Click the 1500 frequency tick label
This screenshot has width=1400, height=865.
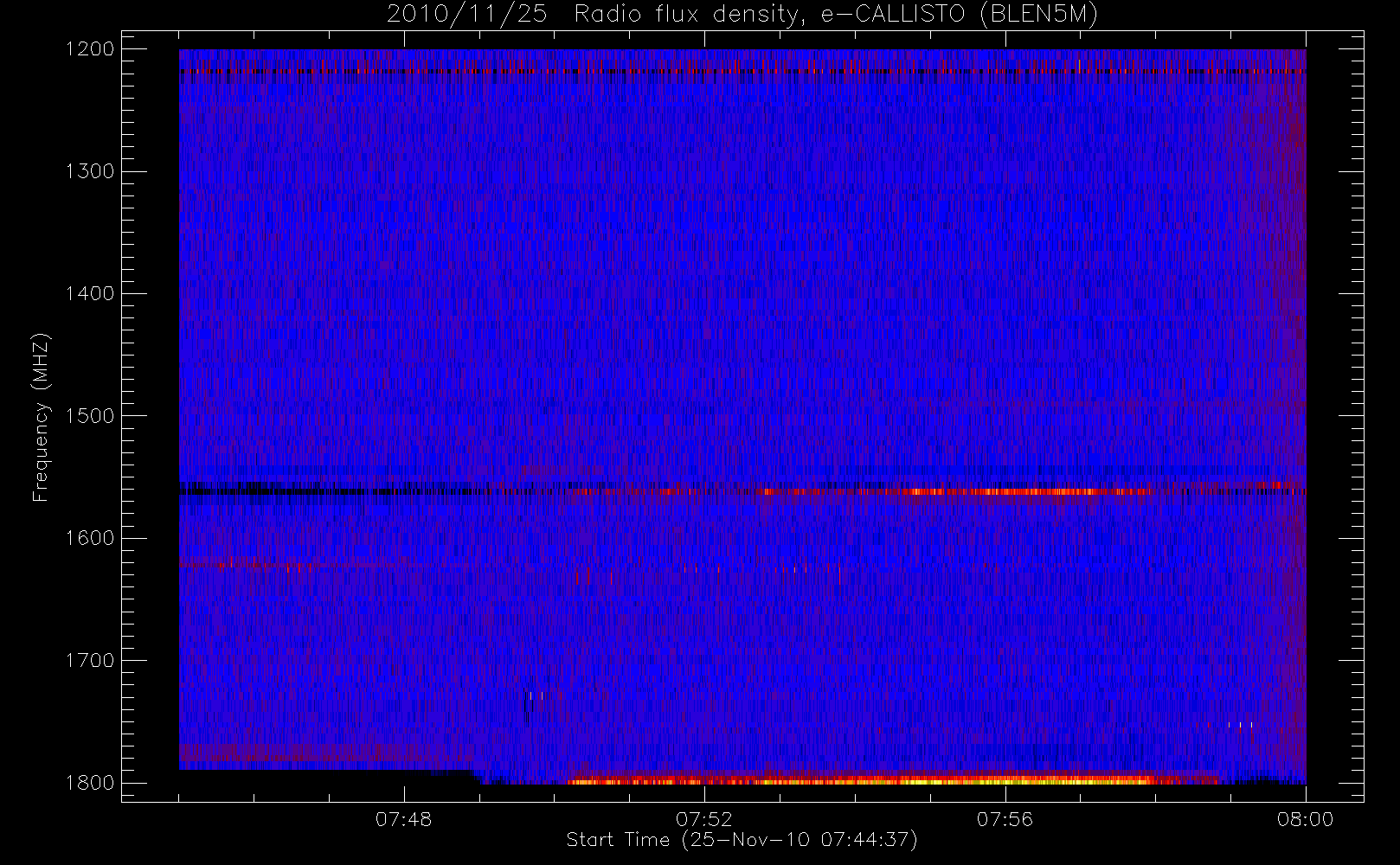tap(90, 416)
